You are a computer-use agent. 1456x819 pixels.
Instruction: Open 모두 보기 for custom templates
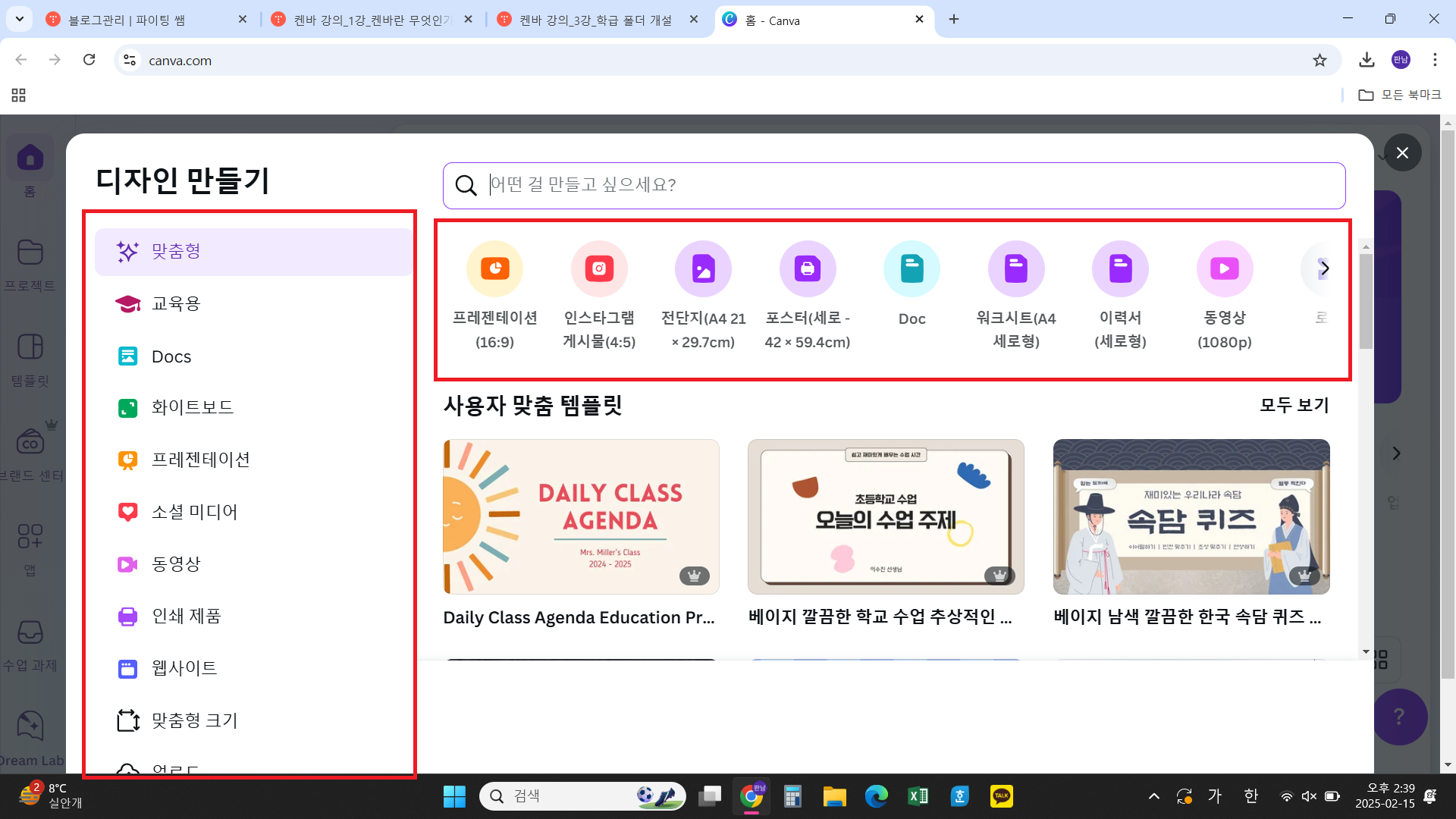[x=1294, y=405]
